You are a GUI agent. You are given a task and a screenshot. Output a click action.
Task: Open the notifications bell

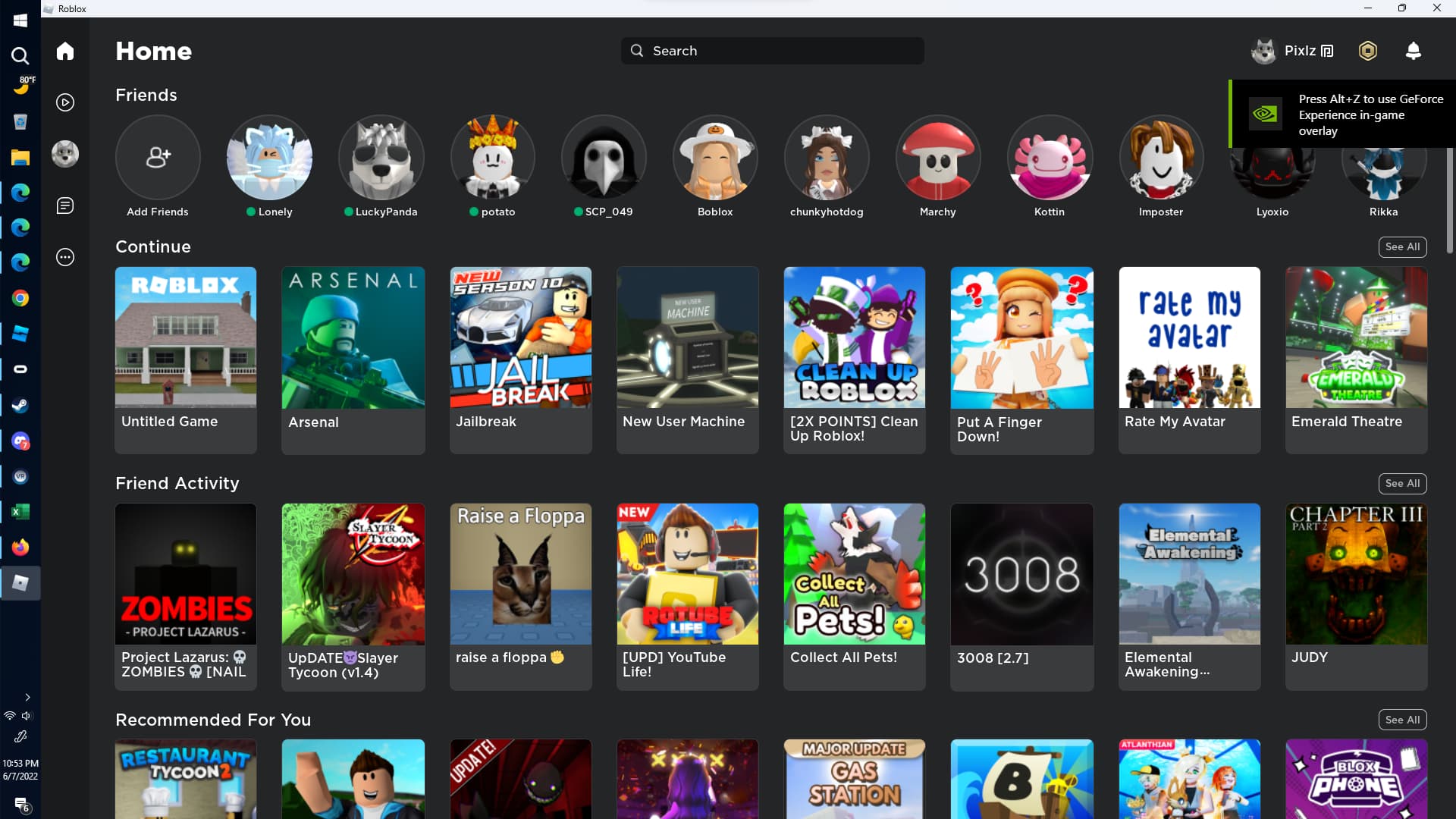point(1413,51)
